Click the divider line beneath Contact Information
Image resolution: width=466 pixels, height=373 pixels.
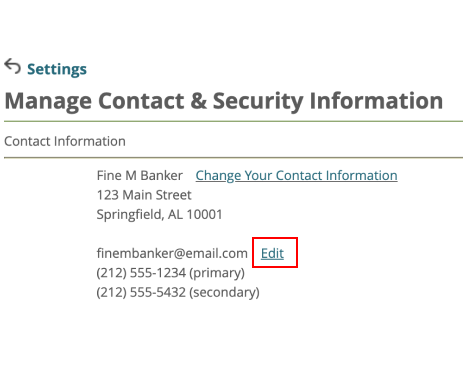(x=233, y=157)
